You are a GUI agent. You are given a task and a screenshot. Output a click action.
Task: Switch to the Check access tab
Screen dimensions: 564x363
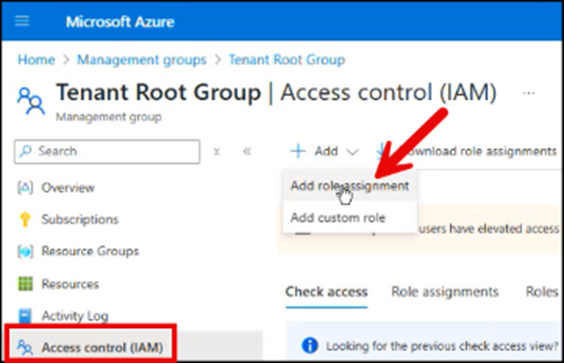326,292
